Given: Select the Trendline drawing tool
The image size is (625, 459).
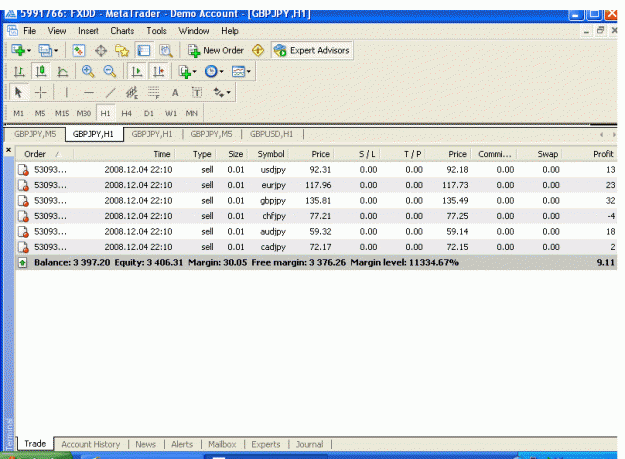Looking at the screenshot, I should (110, 93).
